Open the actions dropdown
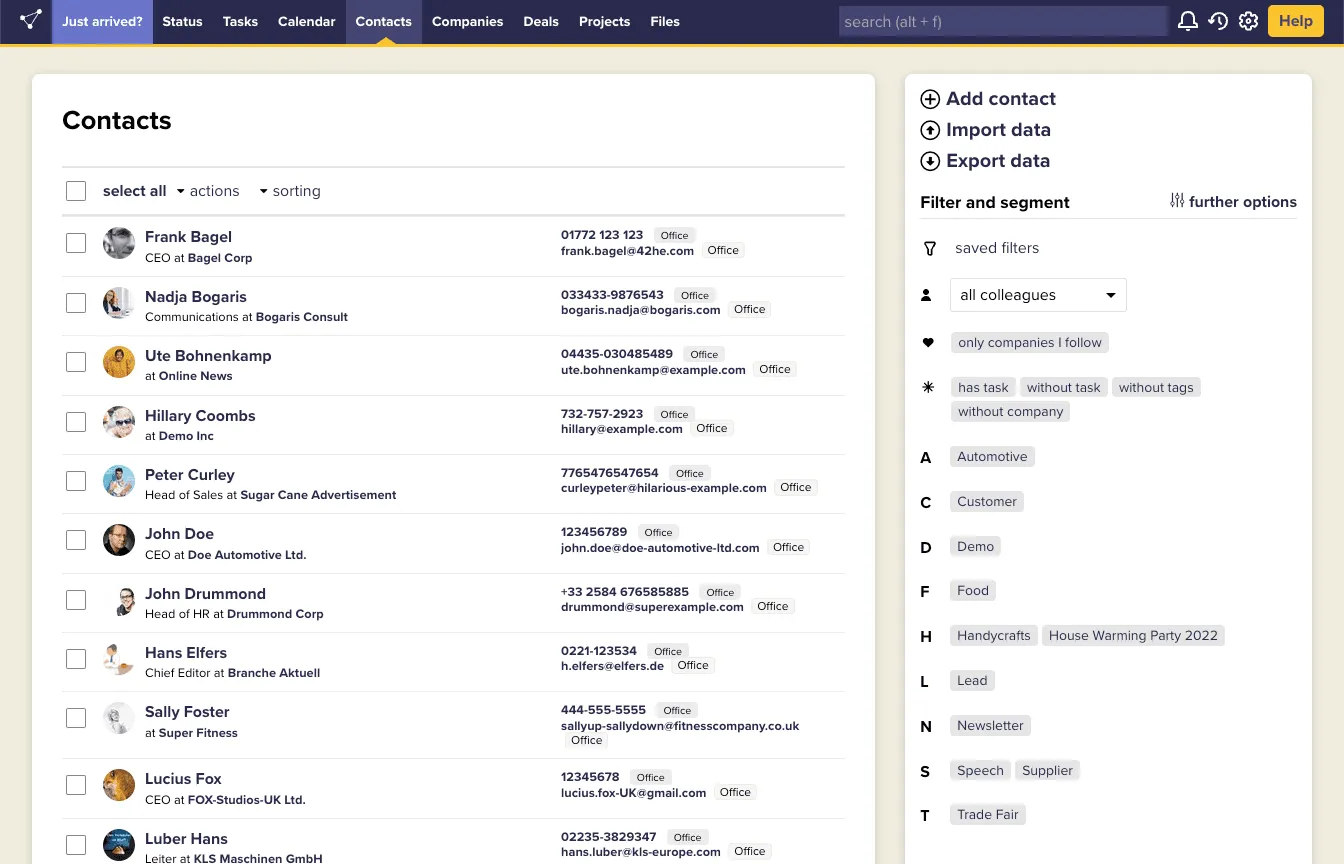Image resolution: width=1344 pixels, height=864 pixels. (208, 191)
